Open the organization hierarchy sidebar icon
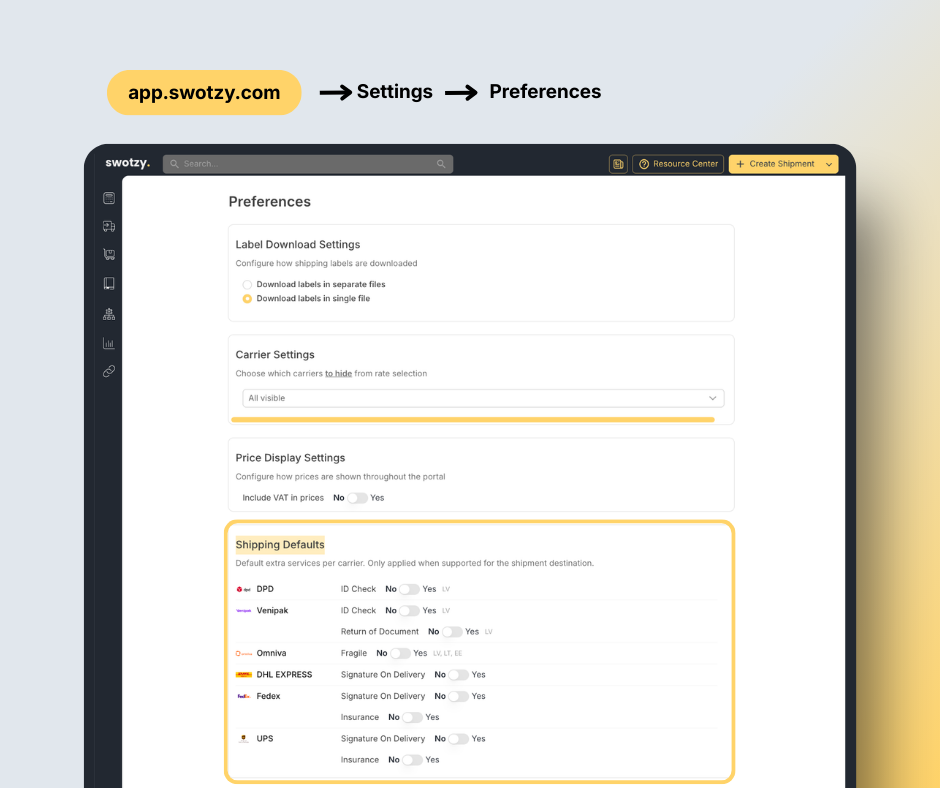This screenshot has height=788, width=940. pos(109,314)
